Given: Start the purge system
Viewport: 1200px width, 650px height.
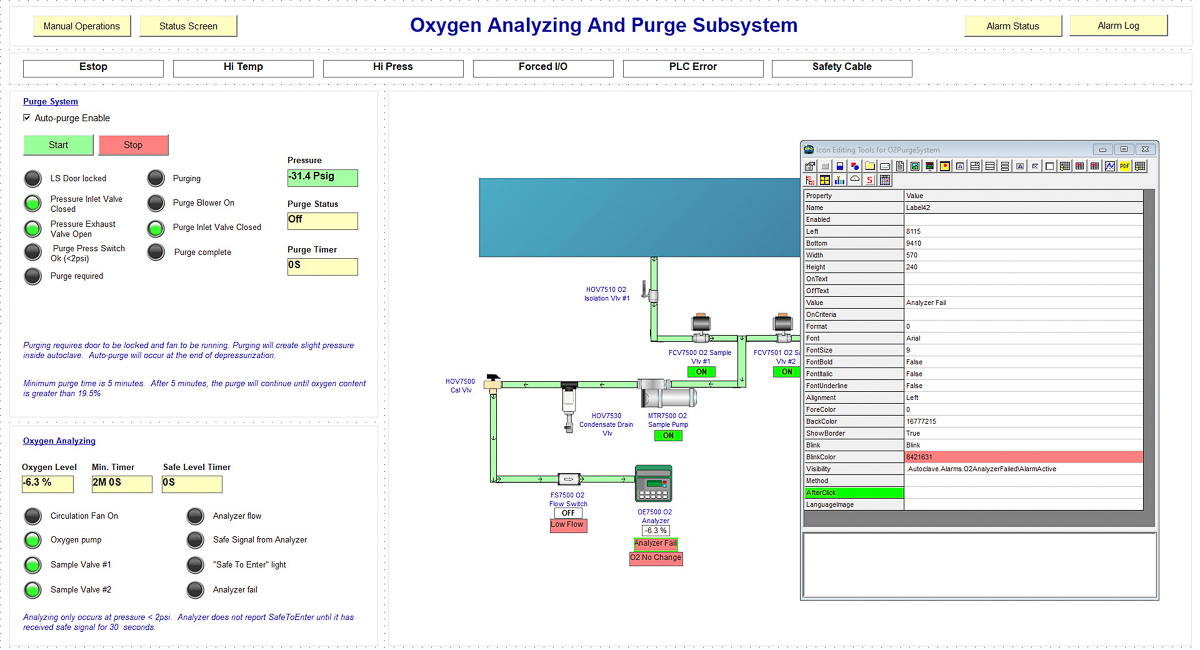Looking at the screenshot, I should click(58, 145).
